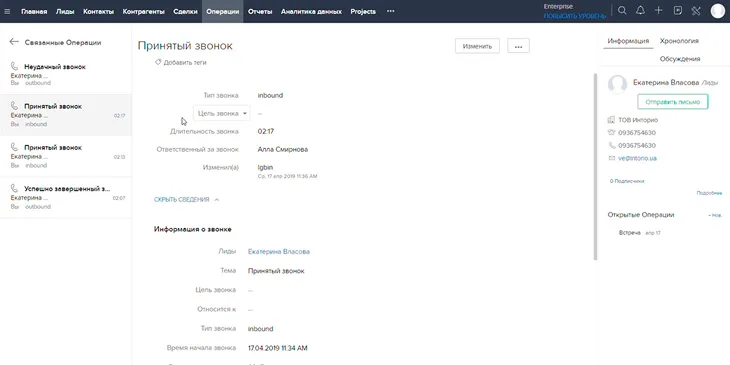Screen dimensions: 730x365
Task: Open Лиды module
Action: pyautogui.click(x=65, y=12)
